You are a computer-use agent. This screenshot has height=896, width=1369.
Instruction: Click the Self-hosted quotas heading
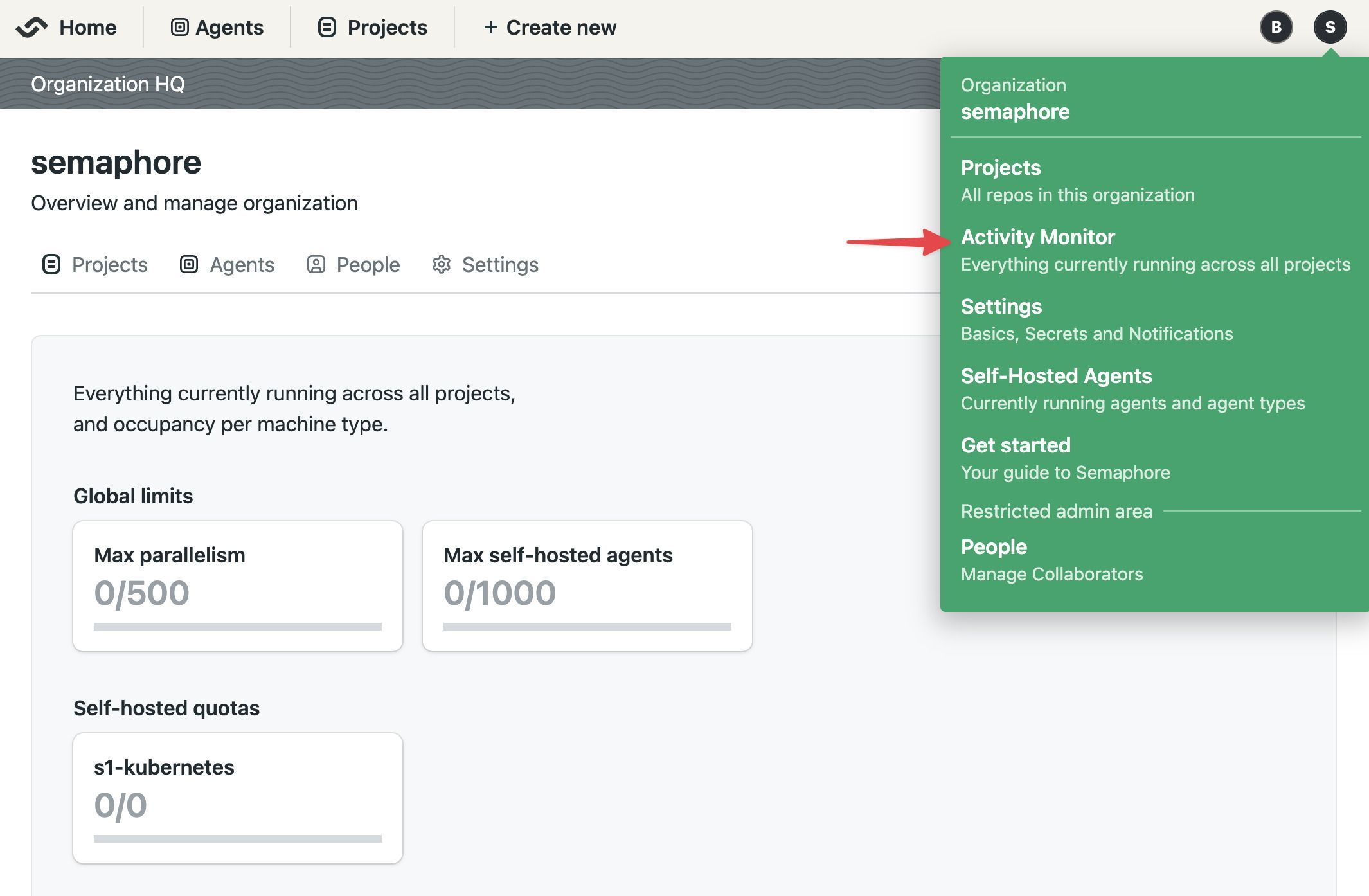click(166, 708)
